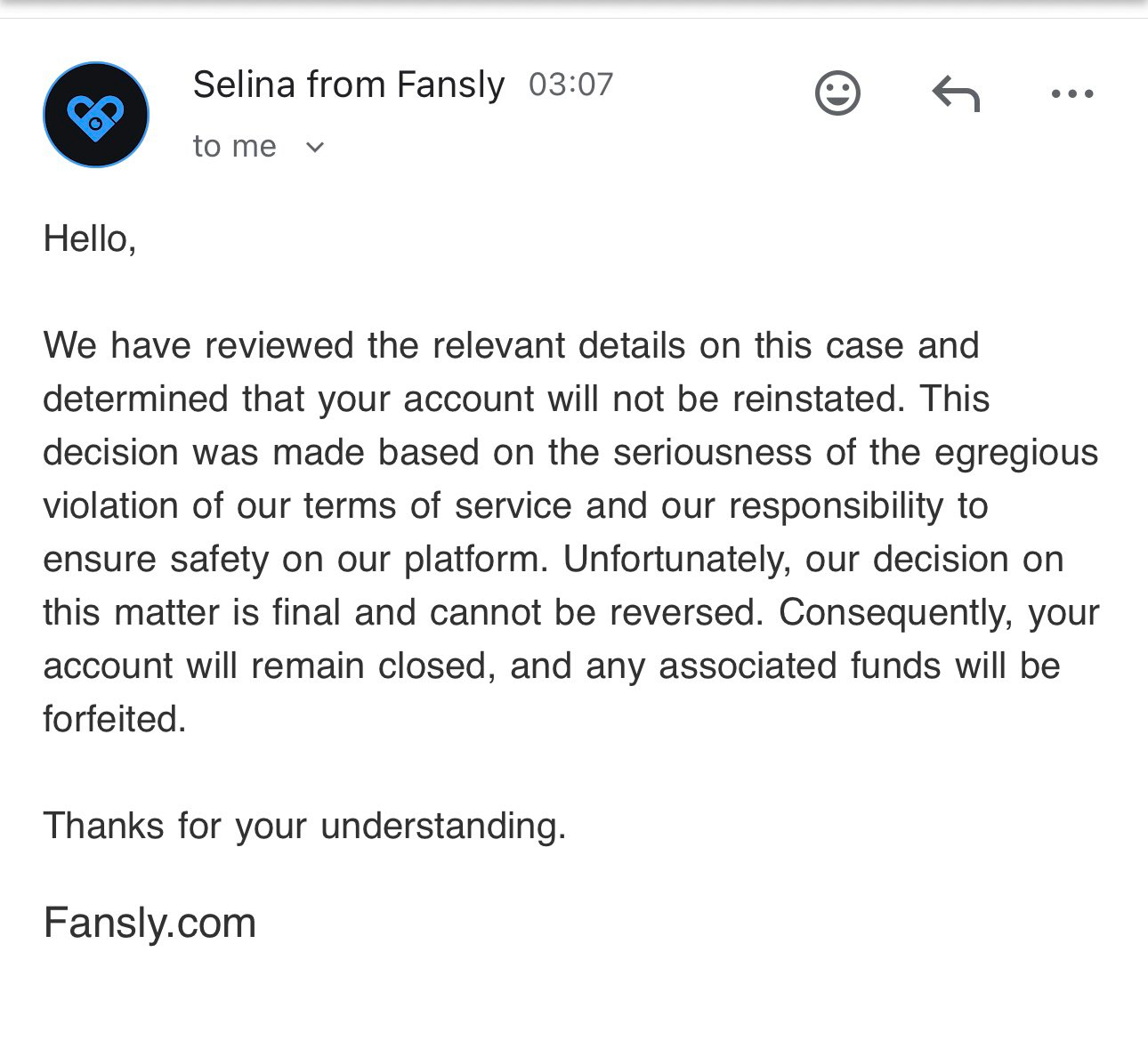Viewport: 1148px width, 1041px height.
Task: Click sender name "Selina from Fansly"
Action: point(348,85)
